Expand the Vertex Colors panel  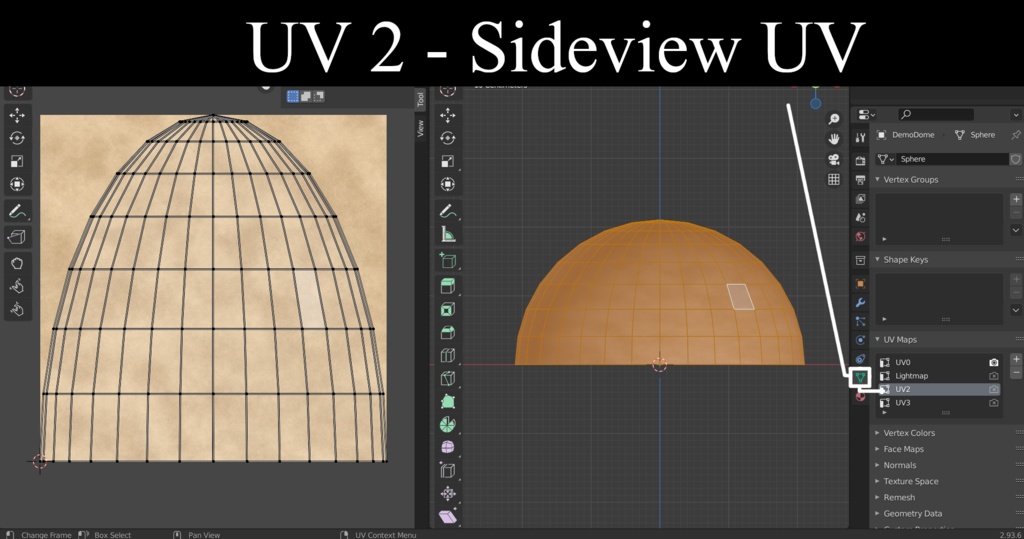pos(878,433)
